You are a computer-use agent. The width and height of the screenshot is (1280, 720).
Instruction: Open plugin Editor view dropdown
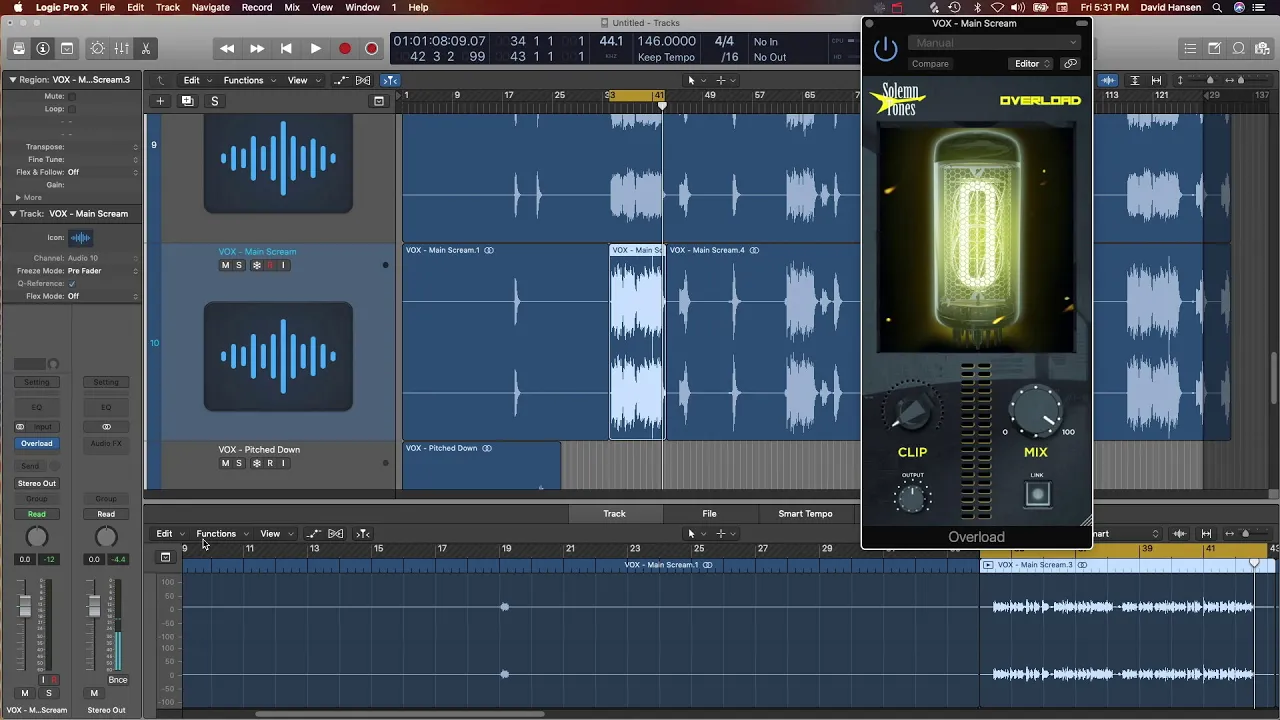[x=1033, y=64]
